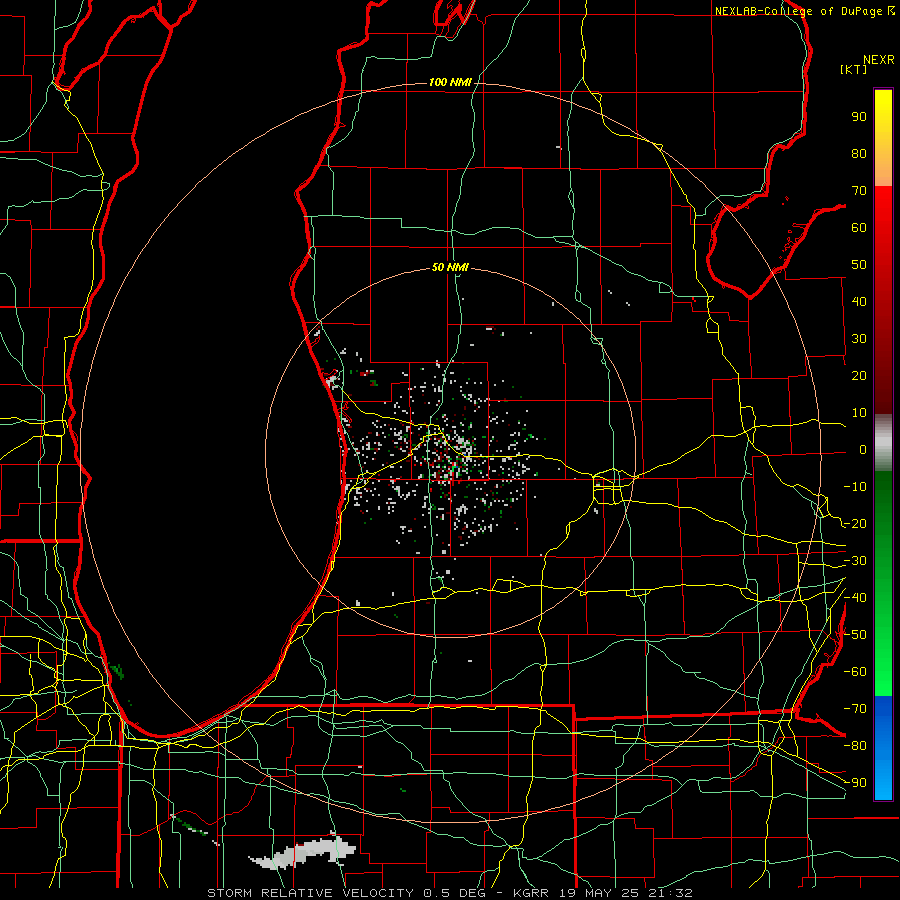900x900 pixels.
Task: Click the 50 NMI range ring label
Action: pos(450,267)
